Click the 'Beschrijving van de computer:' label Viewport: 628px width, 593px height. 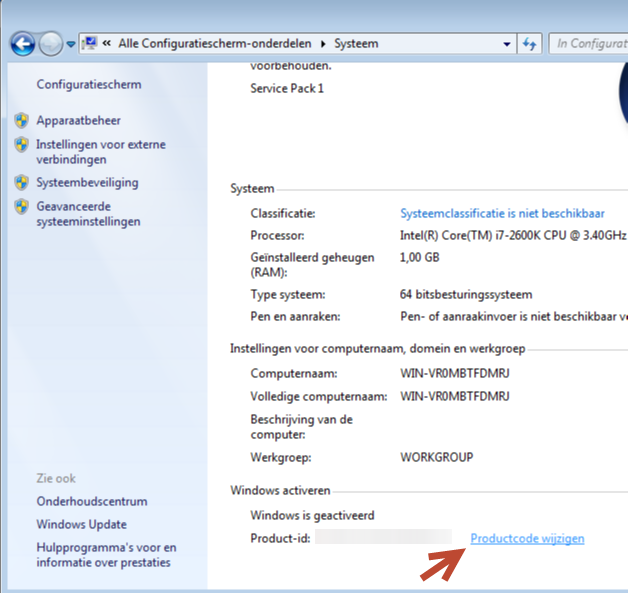coord(302,427)
